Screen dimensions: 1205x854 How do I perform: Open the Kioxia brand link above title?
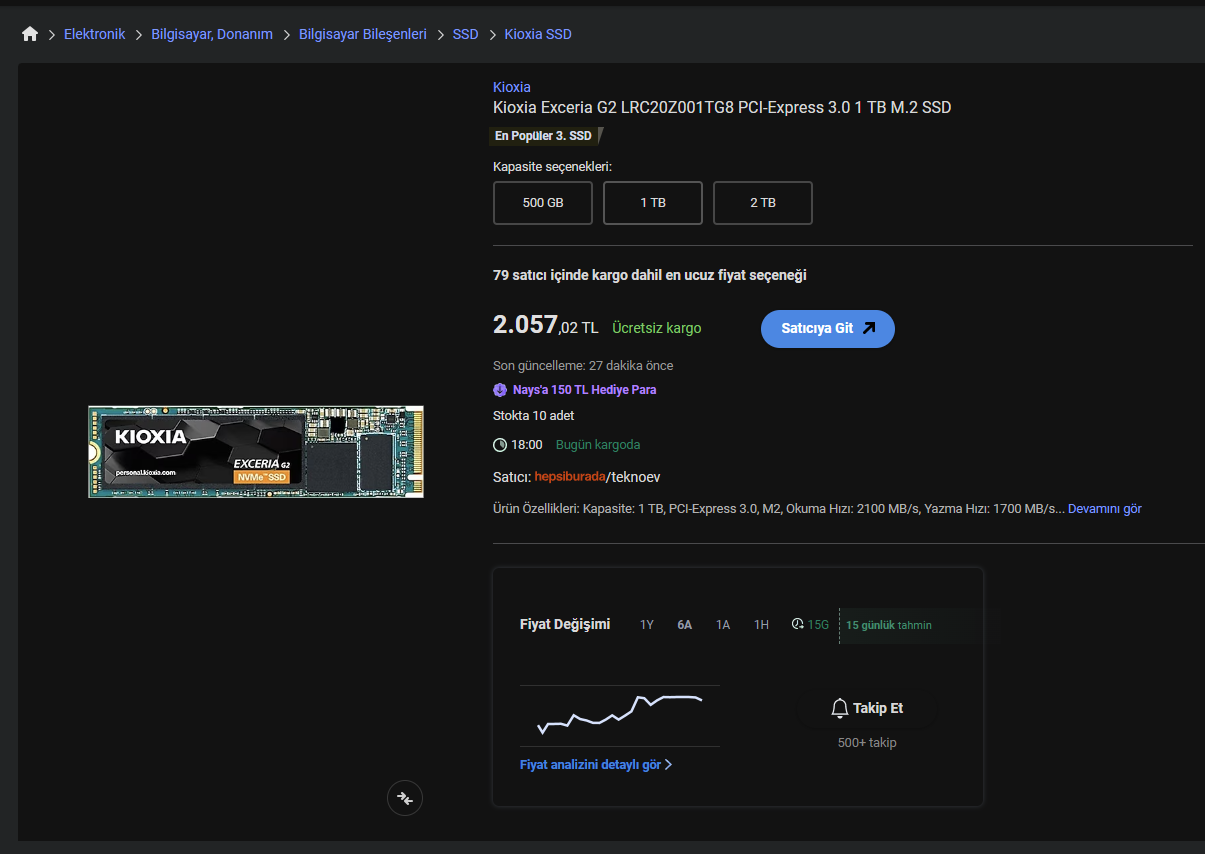[x=512, y=87]
